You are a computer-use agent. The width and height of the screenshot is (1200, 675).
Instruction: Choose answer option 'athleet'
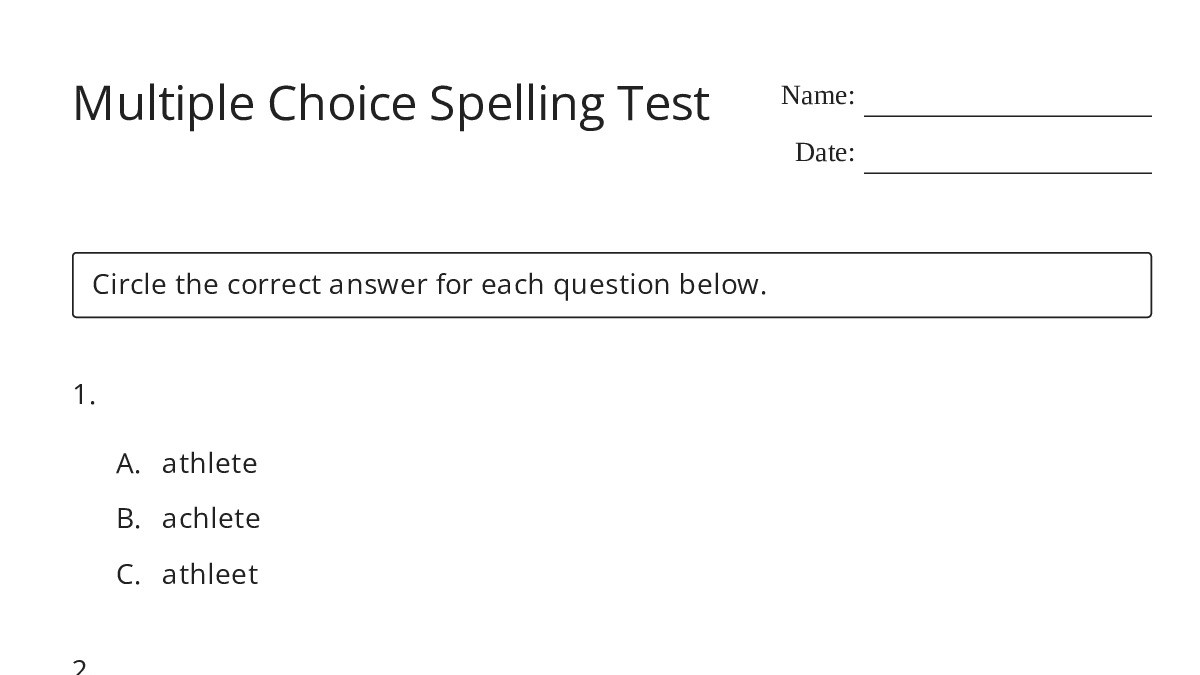pyautogui.click(x=210, y=574)
